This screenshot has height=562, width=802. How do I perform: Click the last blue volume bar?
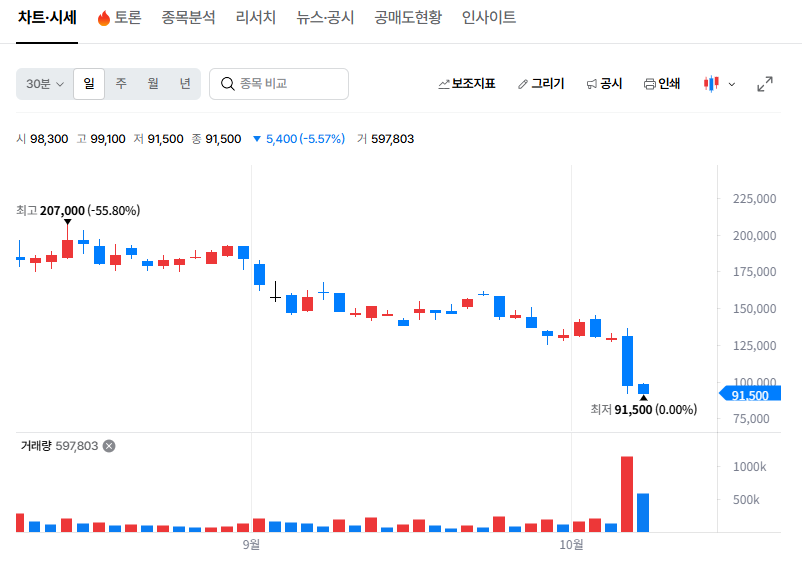(643, 512)
